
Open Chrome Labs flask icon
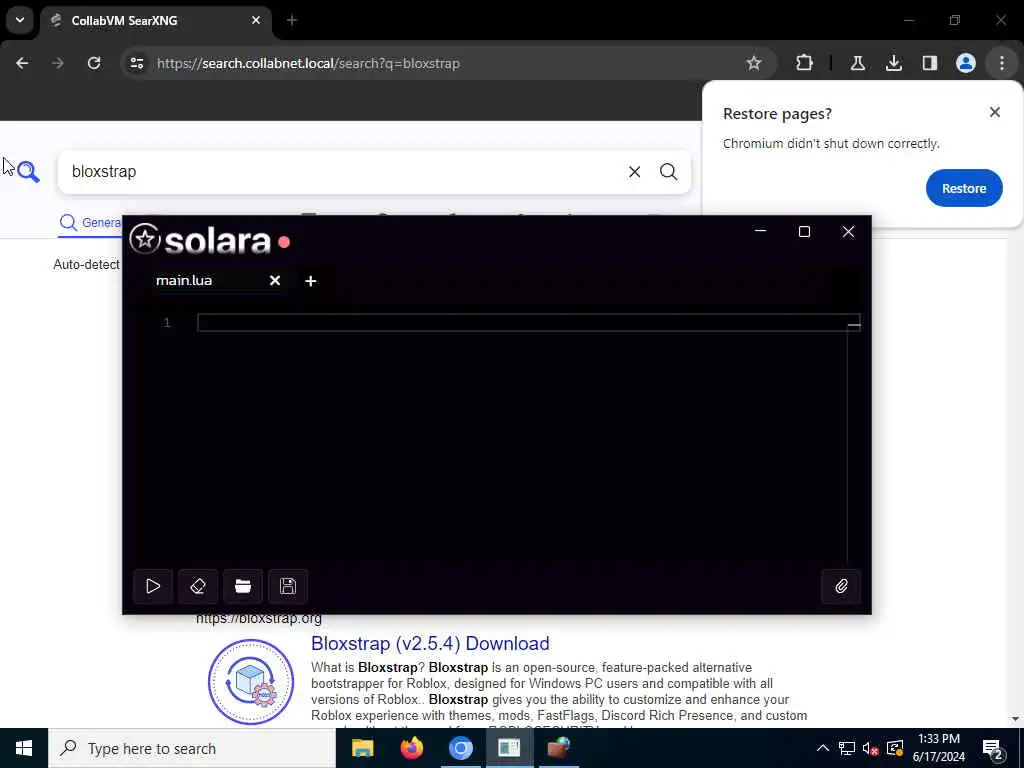(858, 63)
